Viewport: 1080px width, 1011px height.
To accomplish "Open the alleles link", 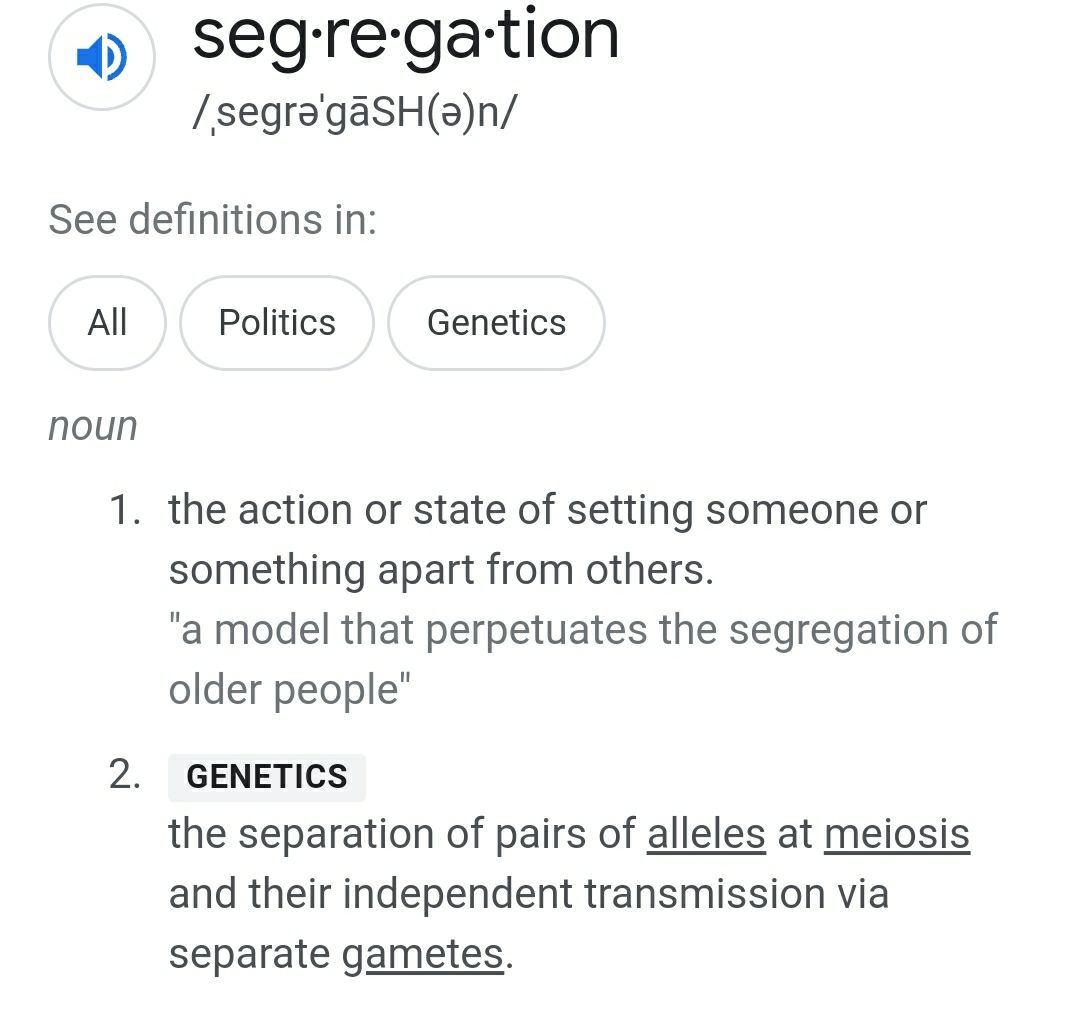I will 706,834.
